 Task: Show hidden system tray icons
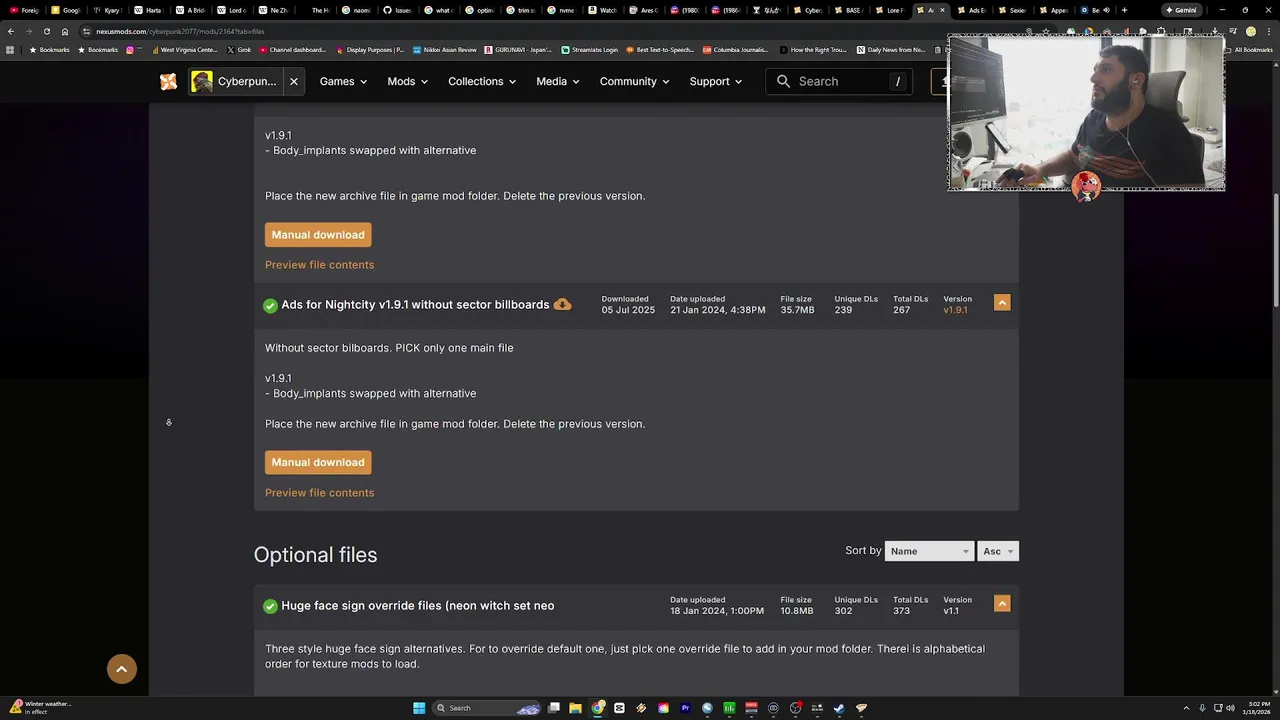click(x=1186, y=708)
